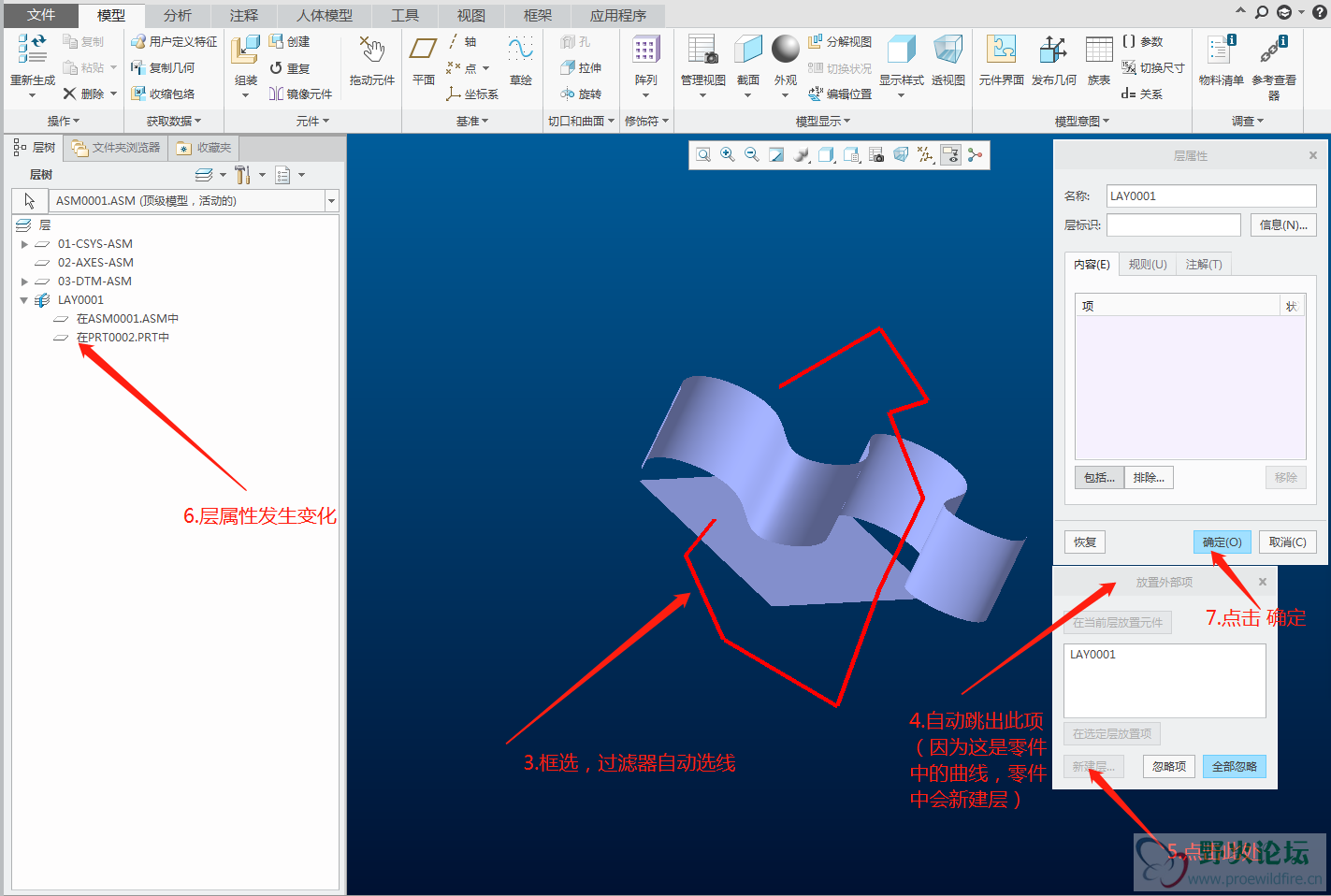The width and height of the screenshot is (1331, 896).
Task: Select the Assemble (组装) tool icon
Action: click(x=245, y=51)
